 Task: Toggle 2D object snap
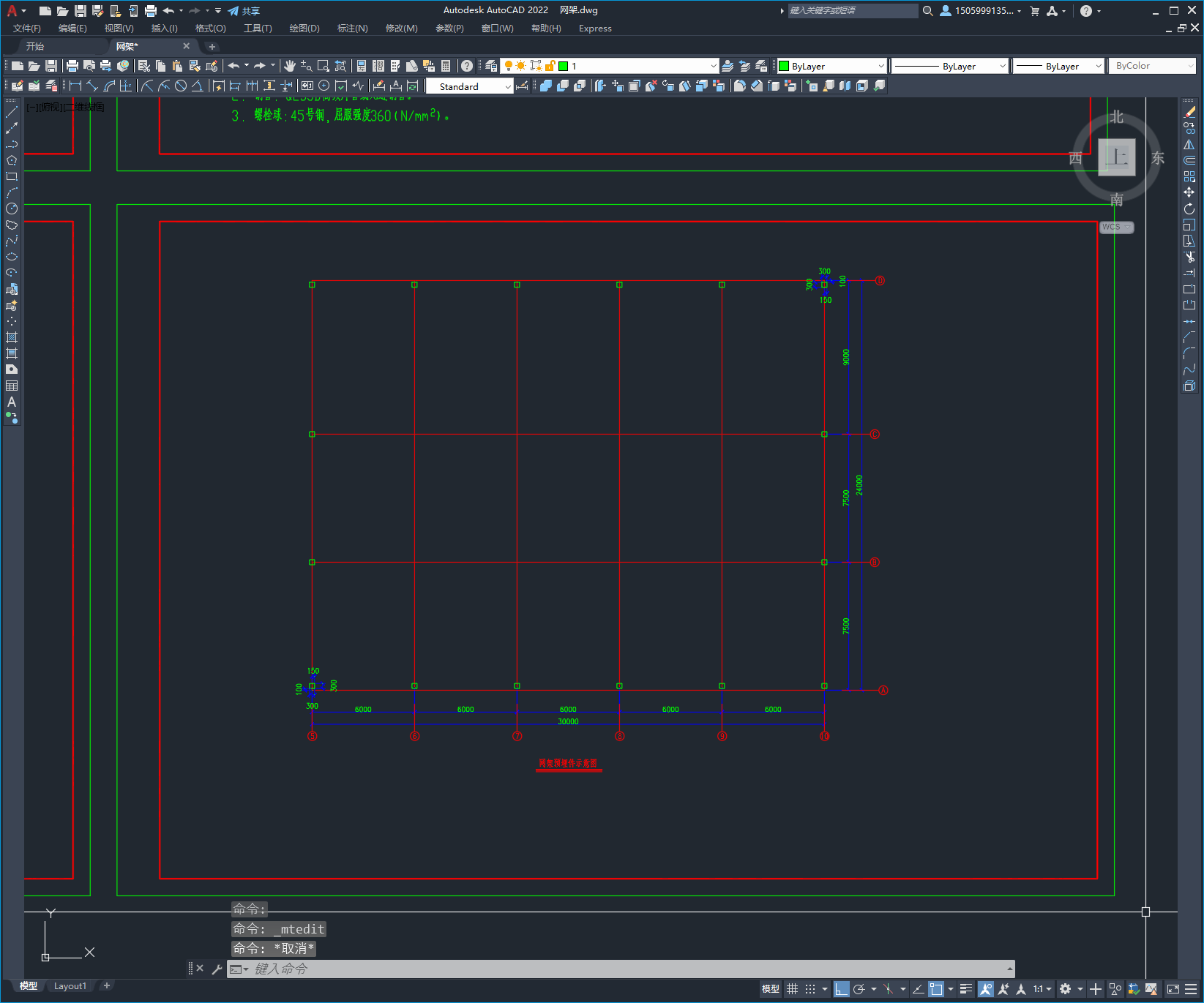point(936,989)
